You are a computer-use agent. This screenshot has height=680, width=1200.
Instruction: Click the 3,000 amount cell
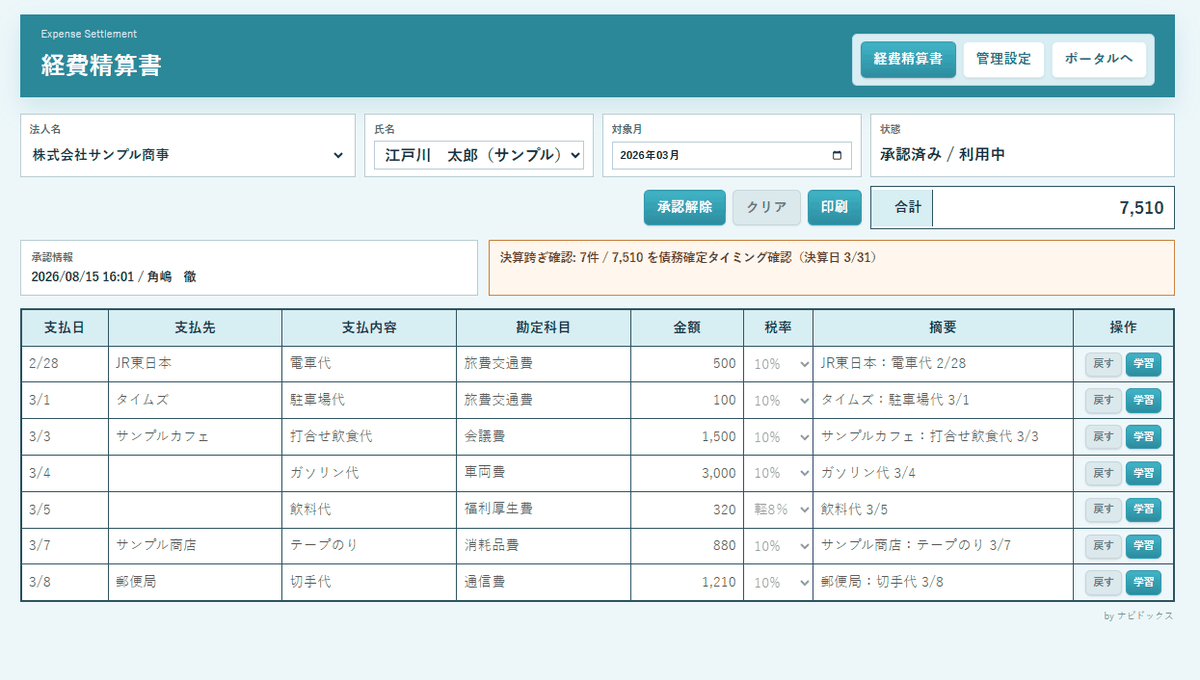pyautogui.click(x=687, y=473)
